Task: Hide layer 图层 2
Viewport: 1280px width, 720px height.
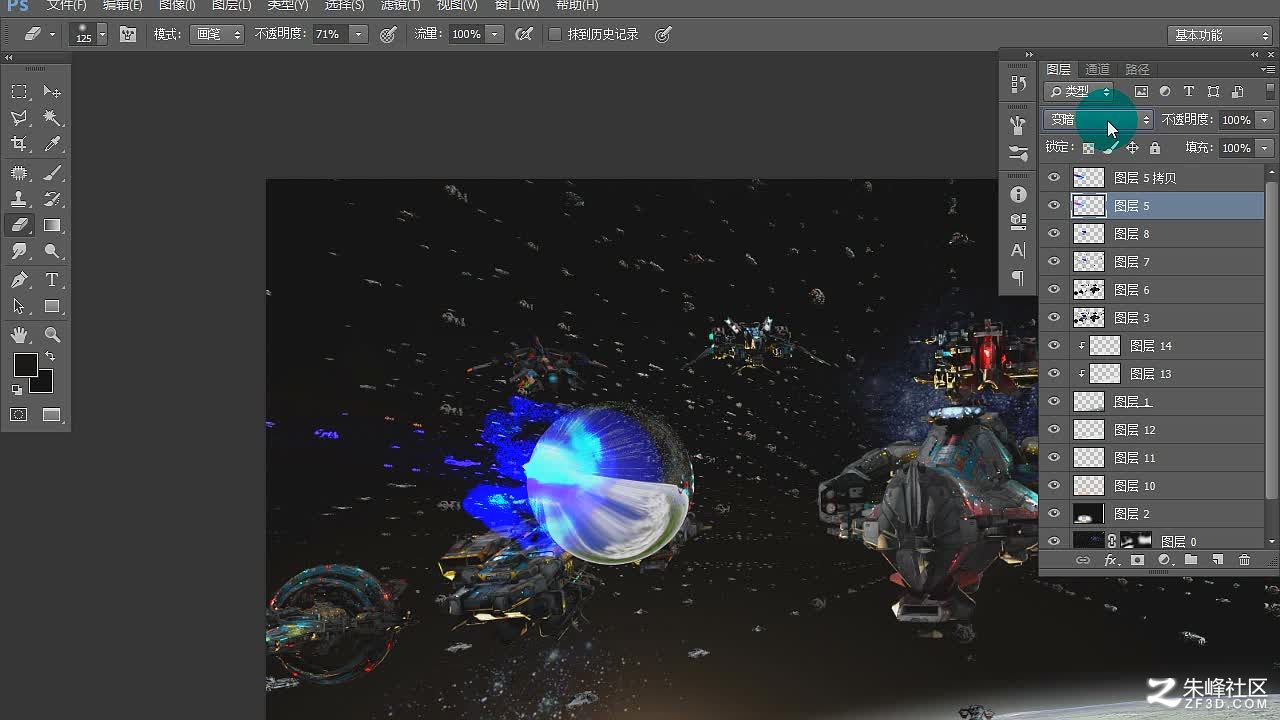Action: 1053,514
